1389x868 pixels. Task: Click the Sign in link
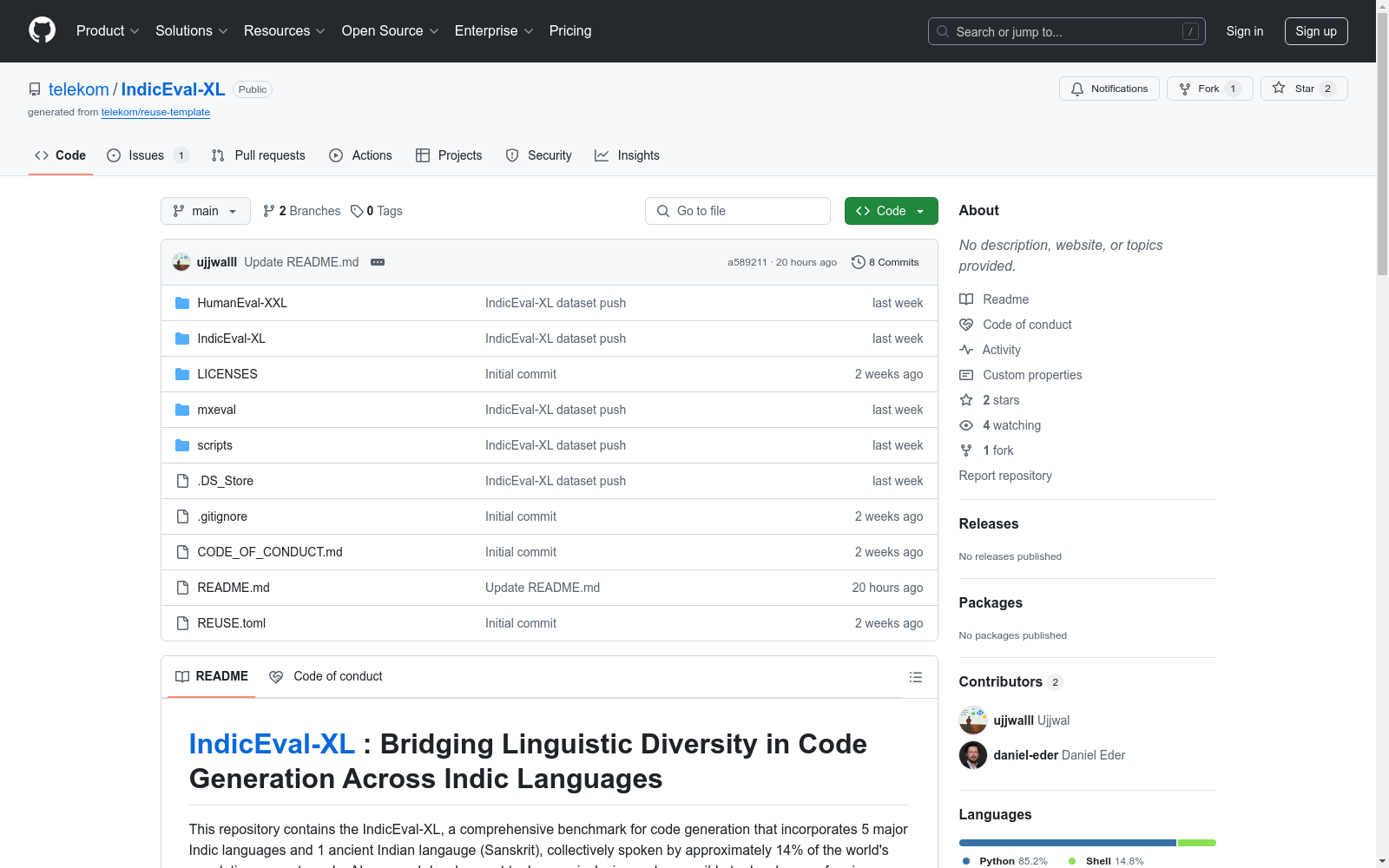1245,31
